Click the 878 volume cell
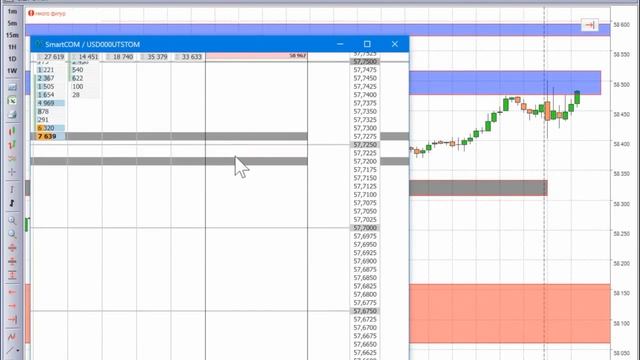 (50, 111)
